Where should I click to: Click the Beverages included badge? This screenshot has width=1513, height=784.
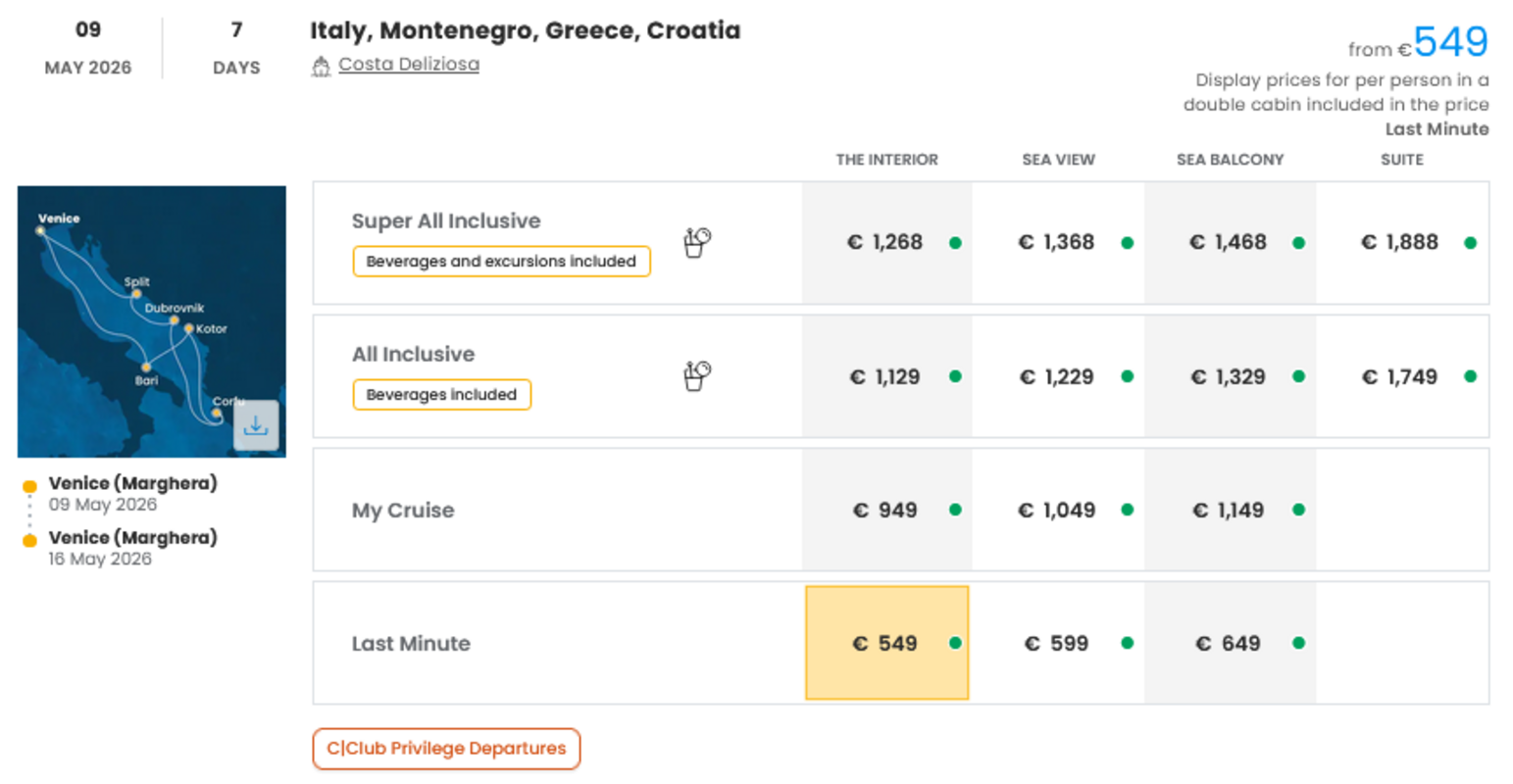[441, 395]
